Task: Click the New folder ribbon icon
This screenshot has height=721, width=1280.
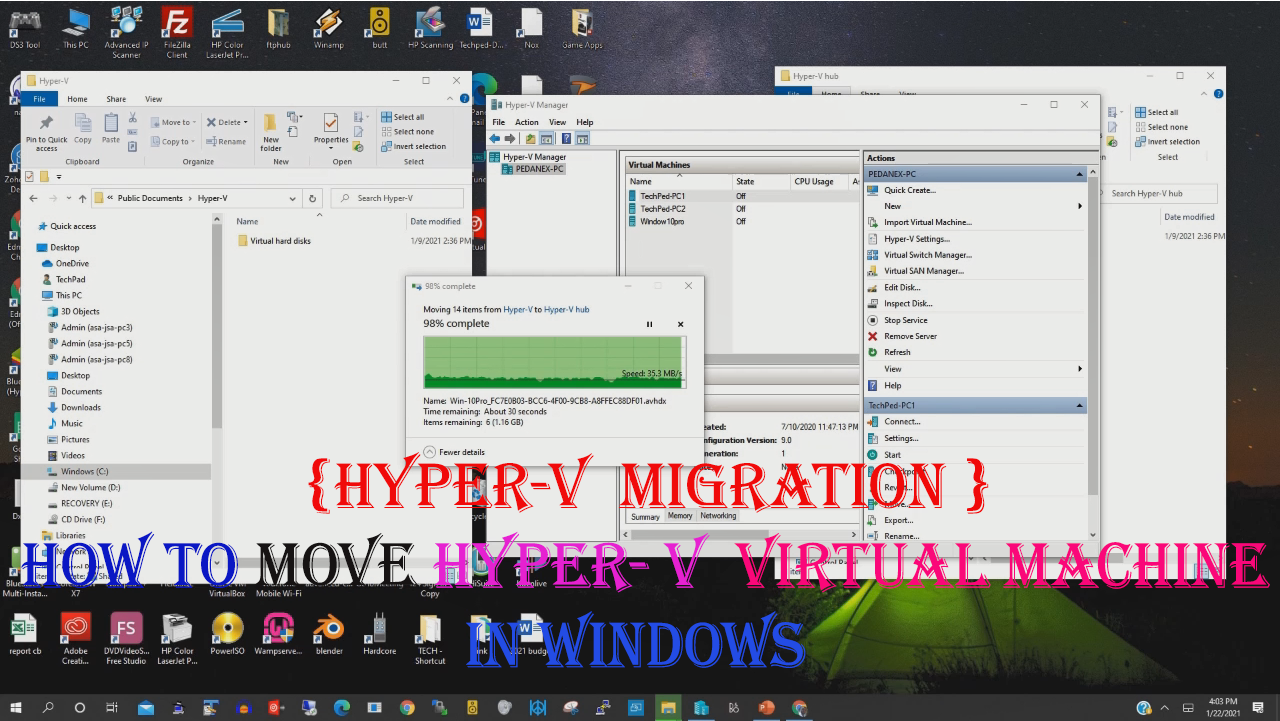Action: pyautogui.click(x=271, y=131)
